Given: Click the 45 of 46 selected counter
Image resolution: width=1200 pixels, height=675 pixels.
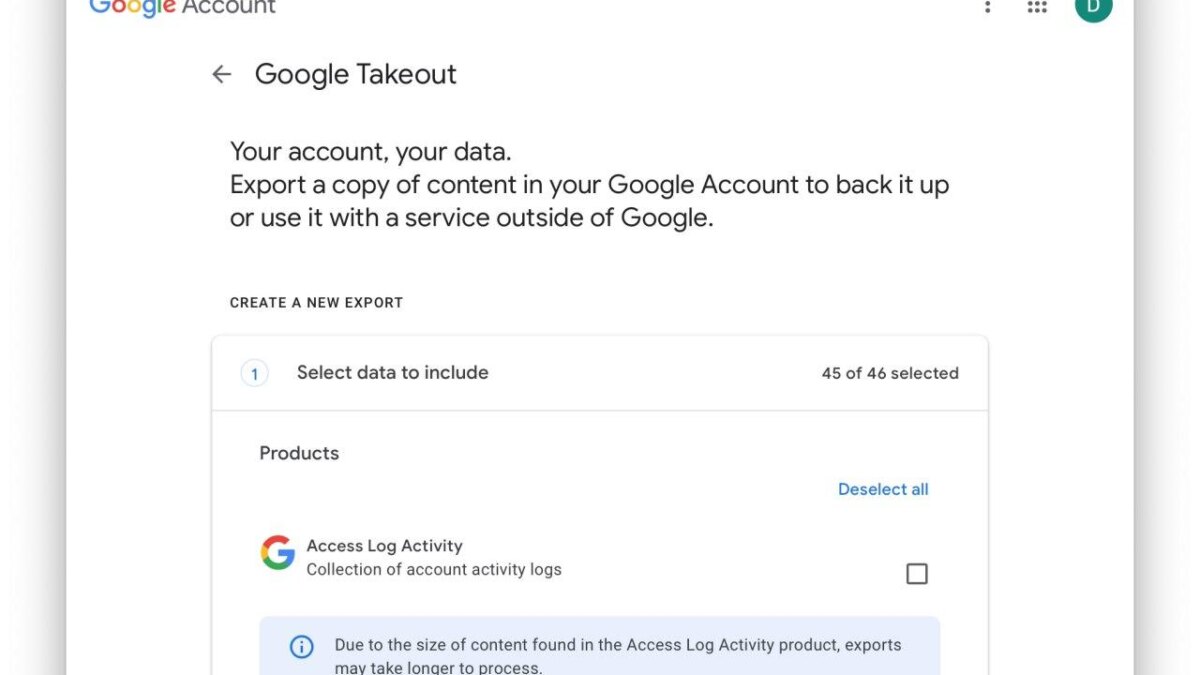Looking at the screenshot, I should (x=890, y=373).
